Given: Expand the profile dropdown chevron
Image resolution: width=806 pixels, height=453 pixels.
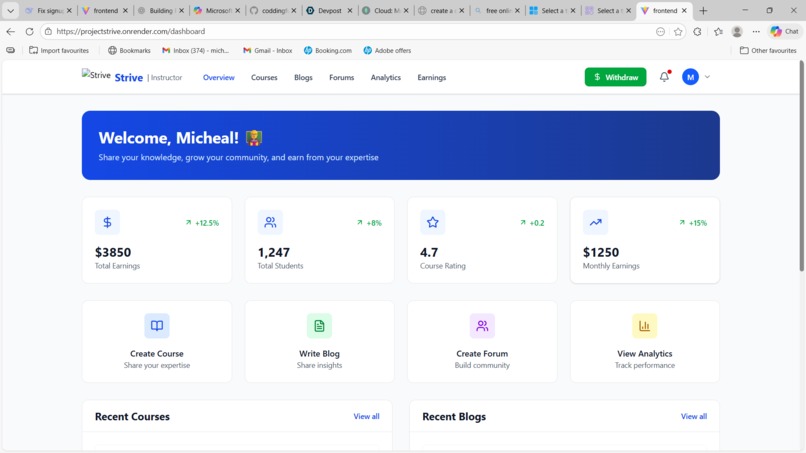Looking at the screenshot, I should 707,77.
